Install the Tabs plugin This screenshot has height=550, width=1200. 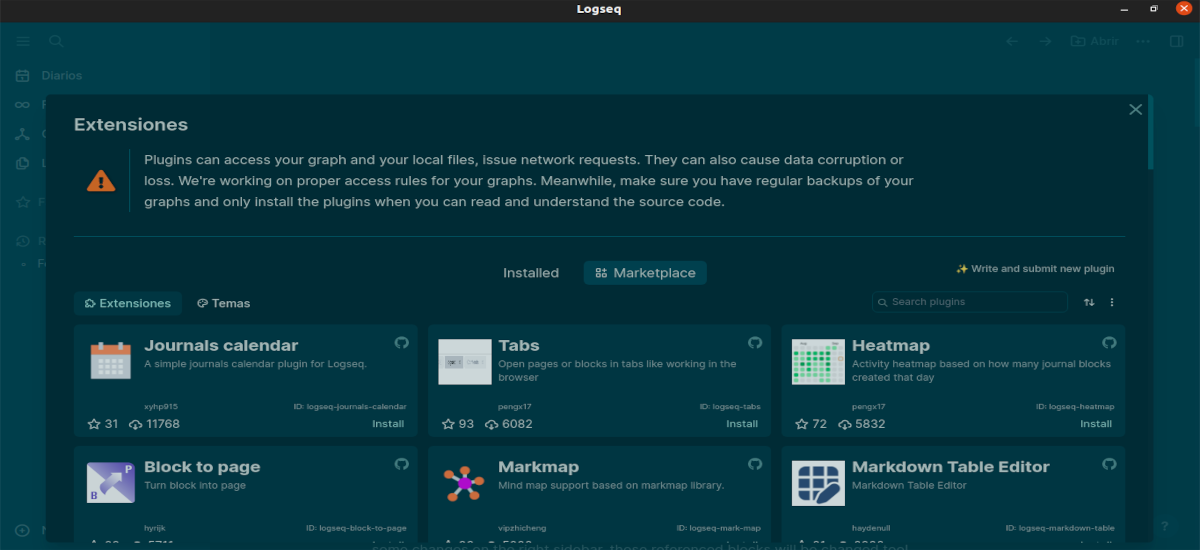pos(742,424)
